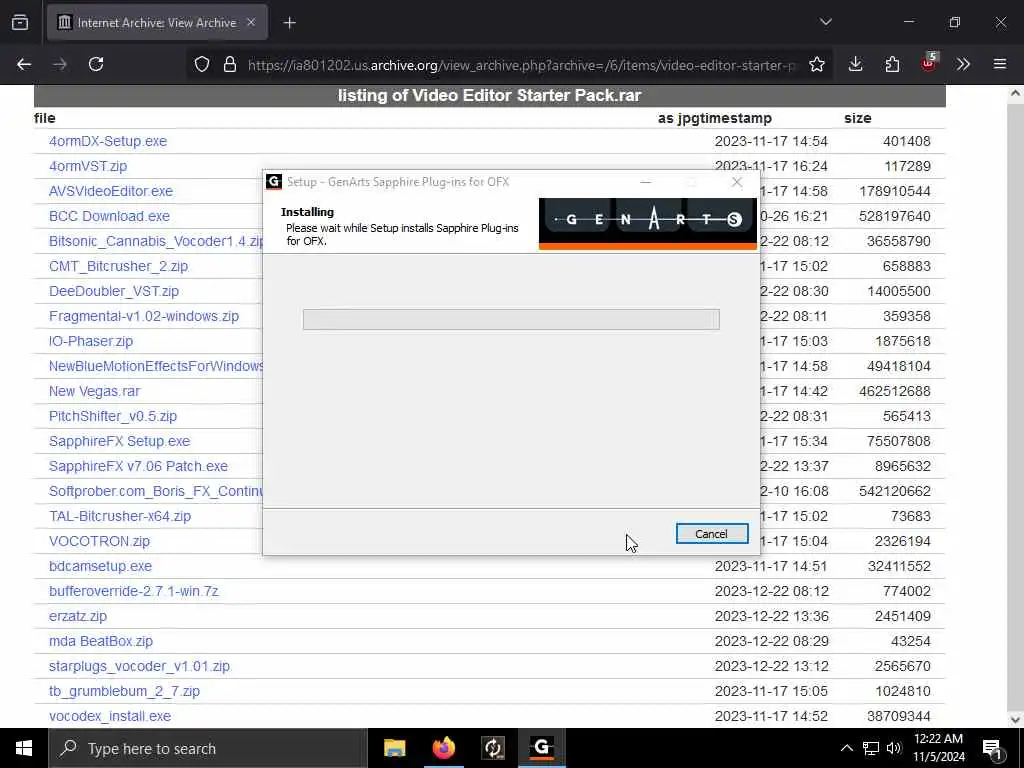
Task: Open the PitchShifter_v0.5.zip link
Action: click(113, 416)
